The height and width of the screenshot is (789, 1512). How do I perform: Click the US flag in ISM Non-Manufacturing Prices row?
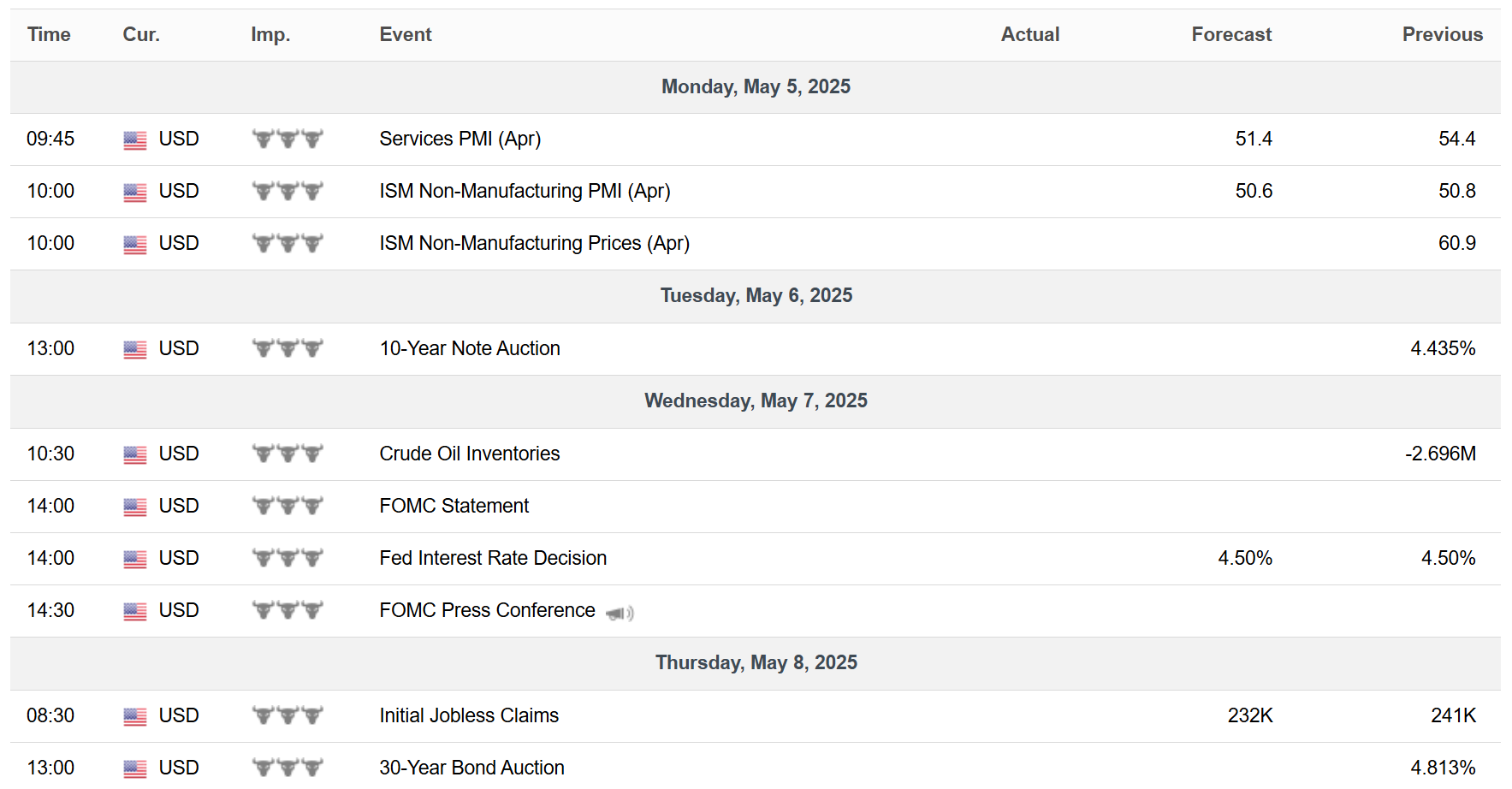(135, 245)
